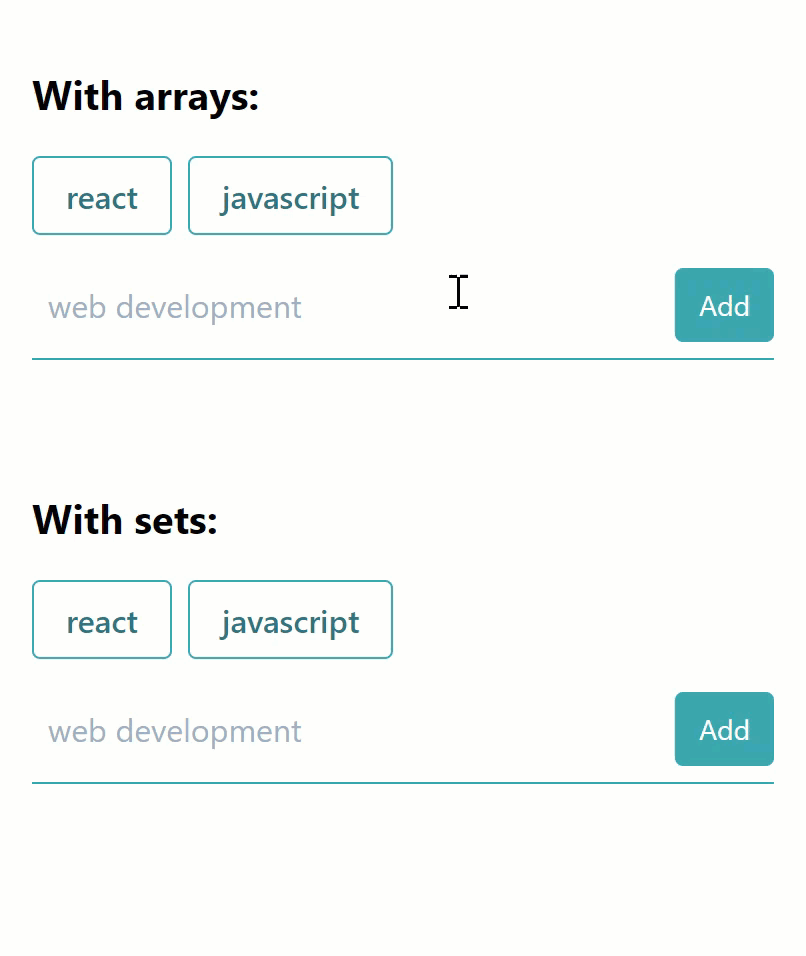Click empty space right of sets javascript tag
The image size is (806, 956).
coord(583,619)
